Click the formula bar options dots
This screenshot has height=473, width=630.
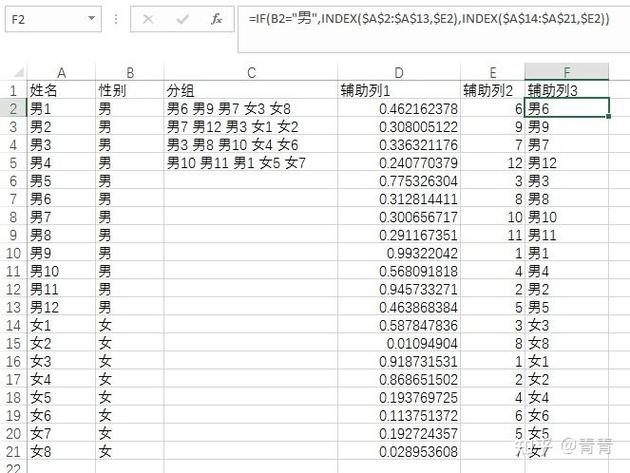[116, 19]
